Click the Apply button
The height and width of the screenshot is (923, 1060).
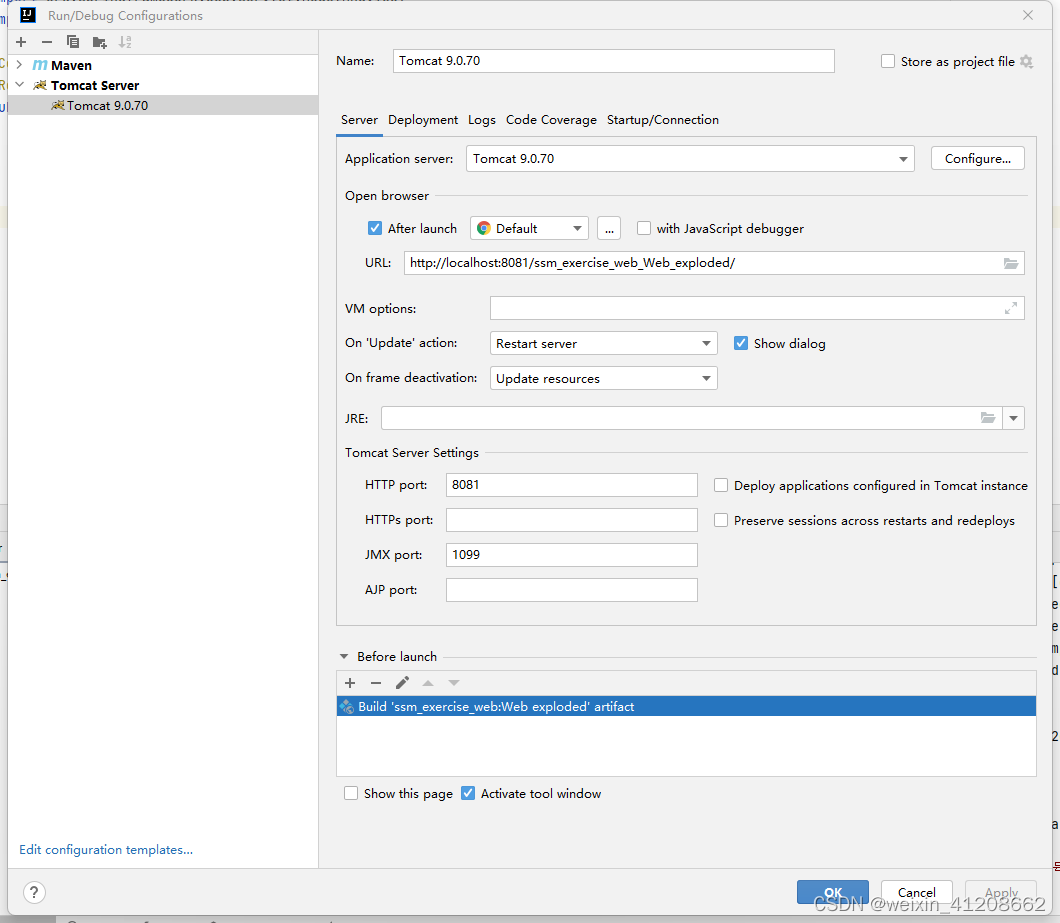coord(1001,892)
